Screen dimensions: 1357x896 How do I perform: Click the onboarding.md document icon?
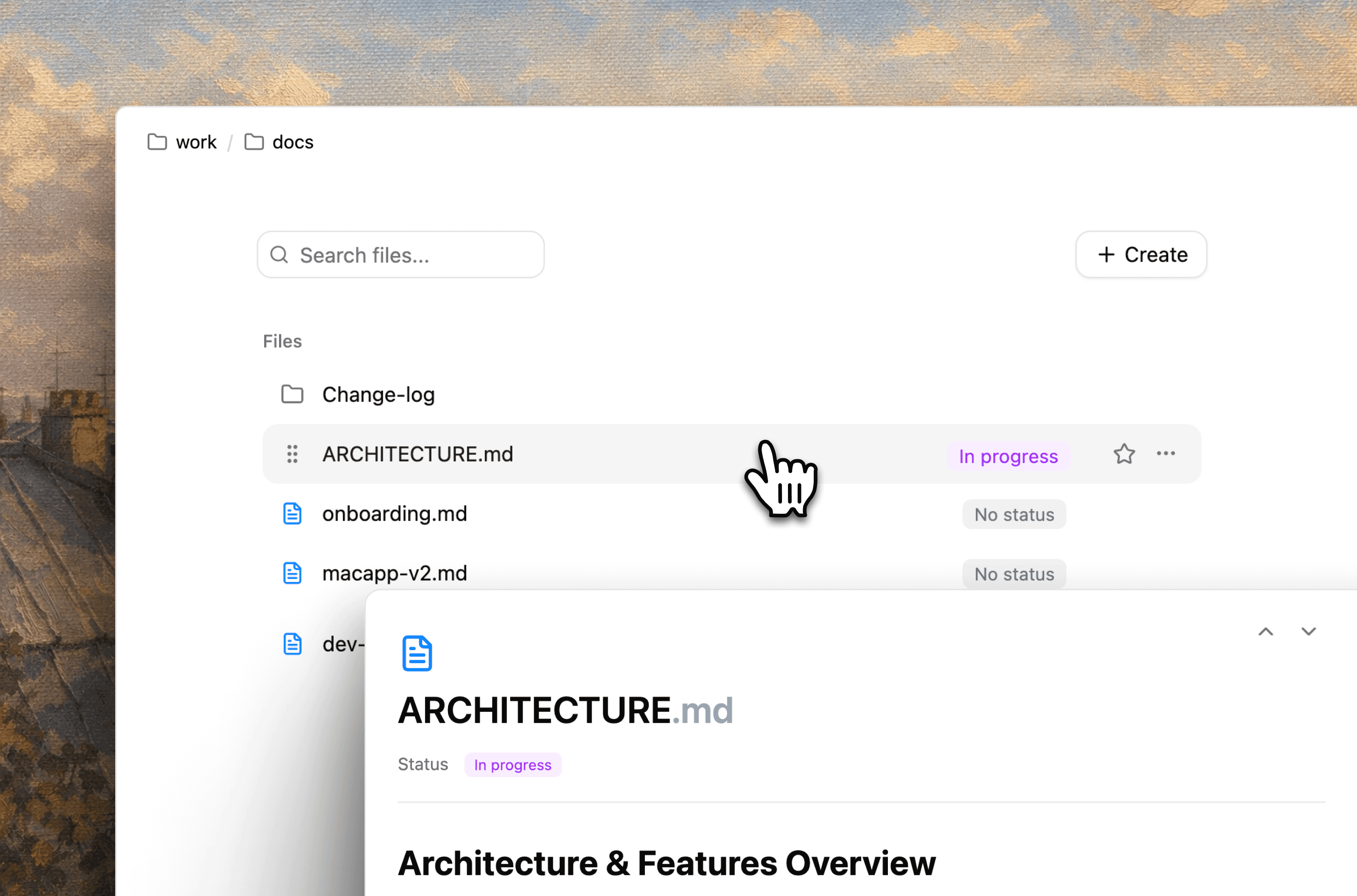[x=292, y=513]
